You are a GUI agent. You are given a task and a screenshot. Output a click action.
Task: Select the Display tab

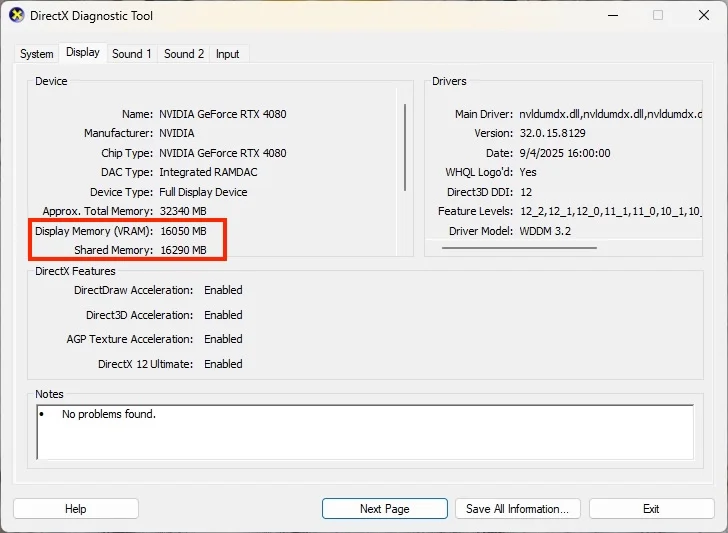tap(83, 52)
